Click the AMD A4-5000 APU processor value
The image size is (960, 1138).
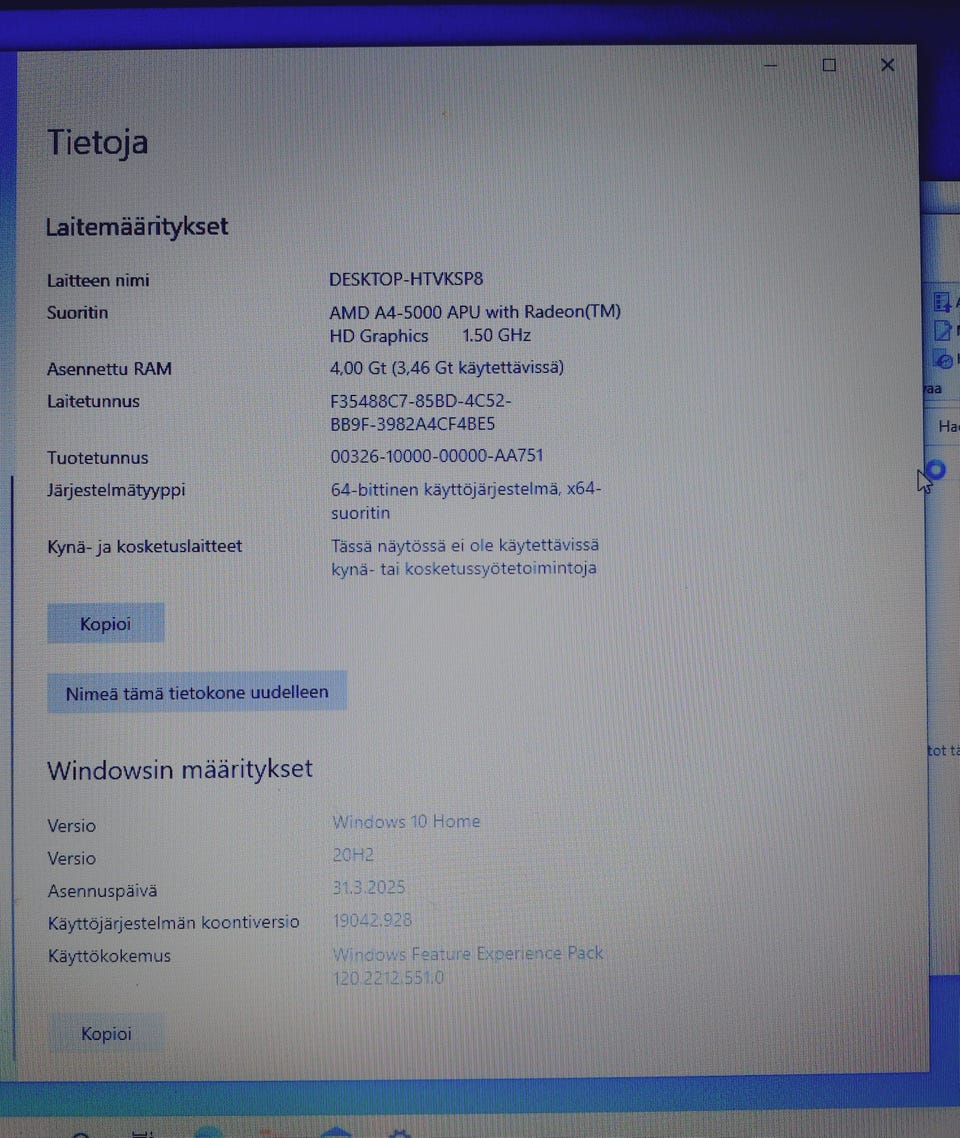[475, 324]
